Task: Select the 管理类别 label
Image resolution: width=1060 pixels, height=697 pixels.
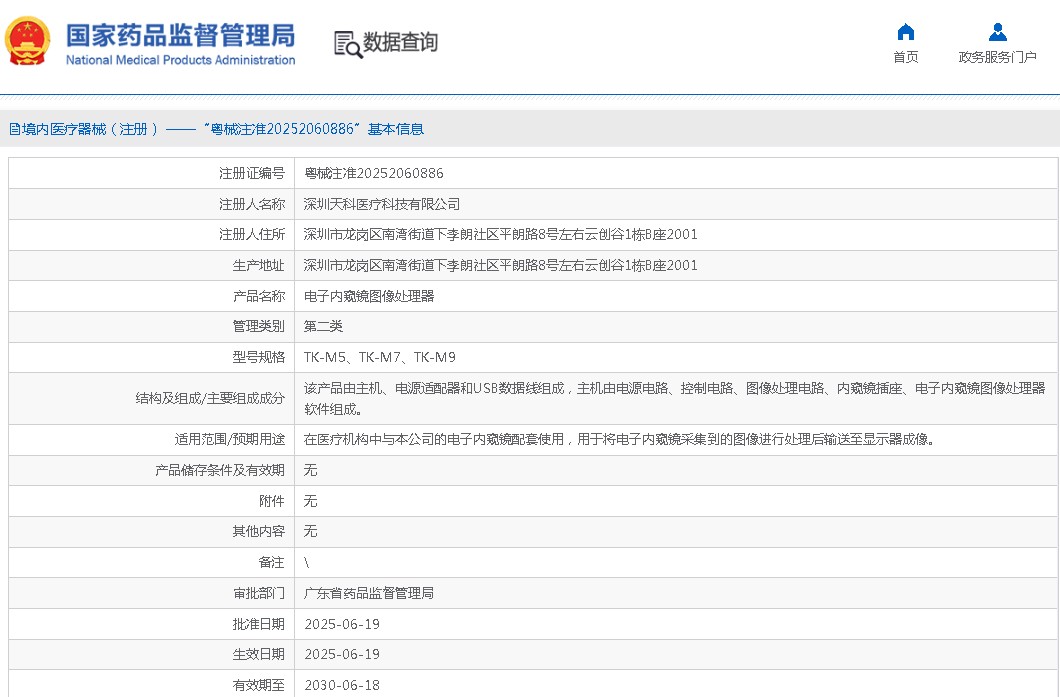Action: point(259,327)
